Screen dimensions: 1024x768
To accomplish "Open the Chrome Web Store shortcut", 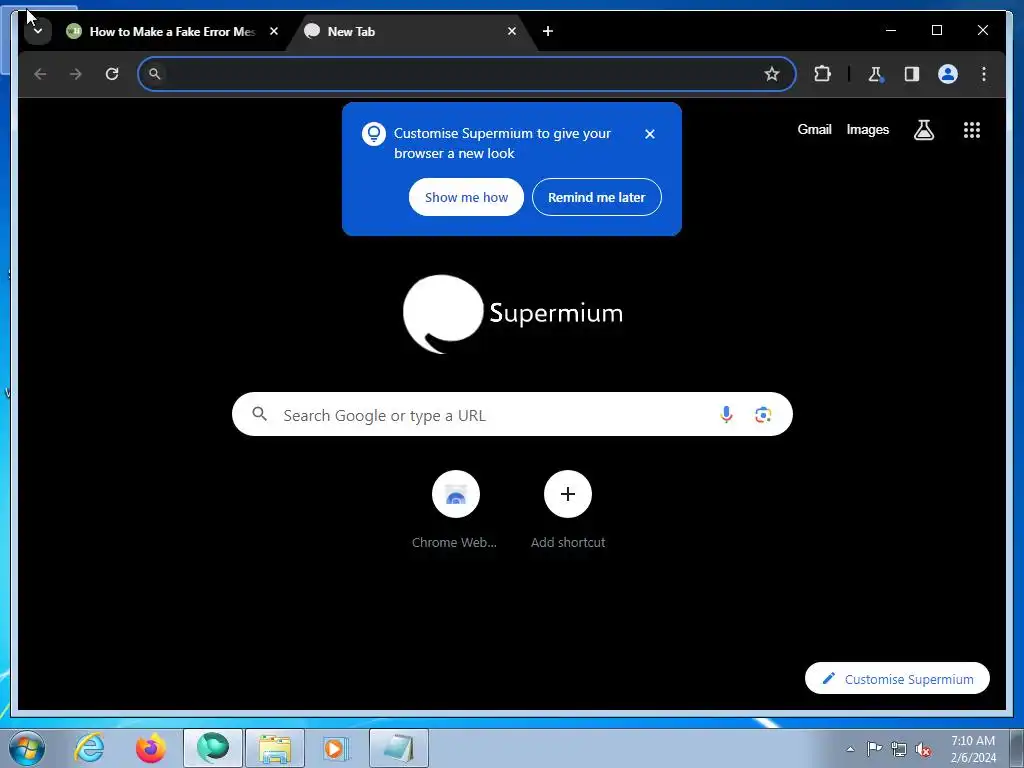I will [x=455, y=509].
